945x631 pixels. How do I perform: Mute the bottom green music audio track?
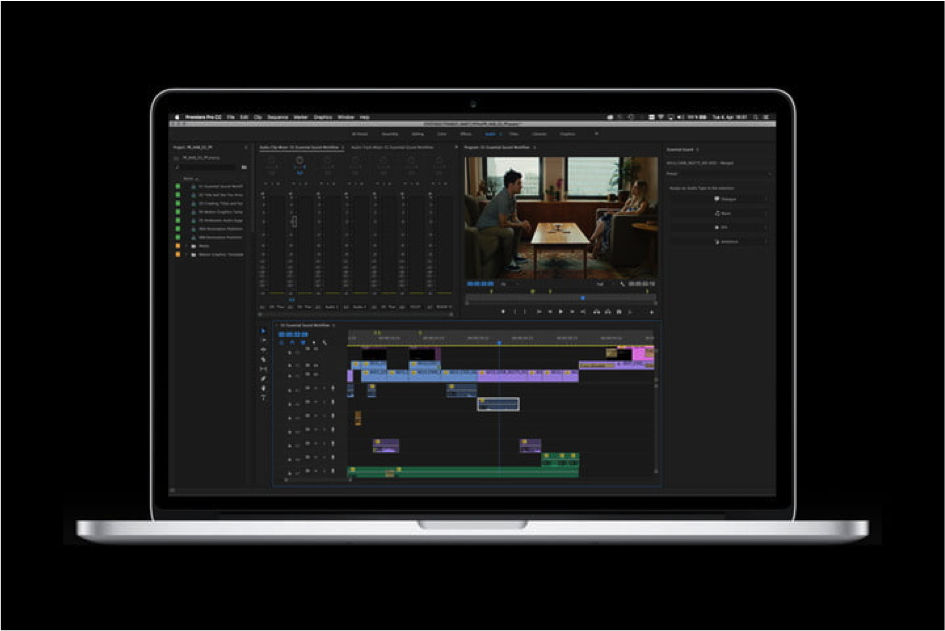pyautogui.click(x=315, y=471)
